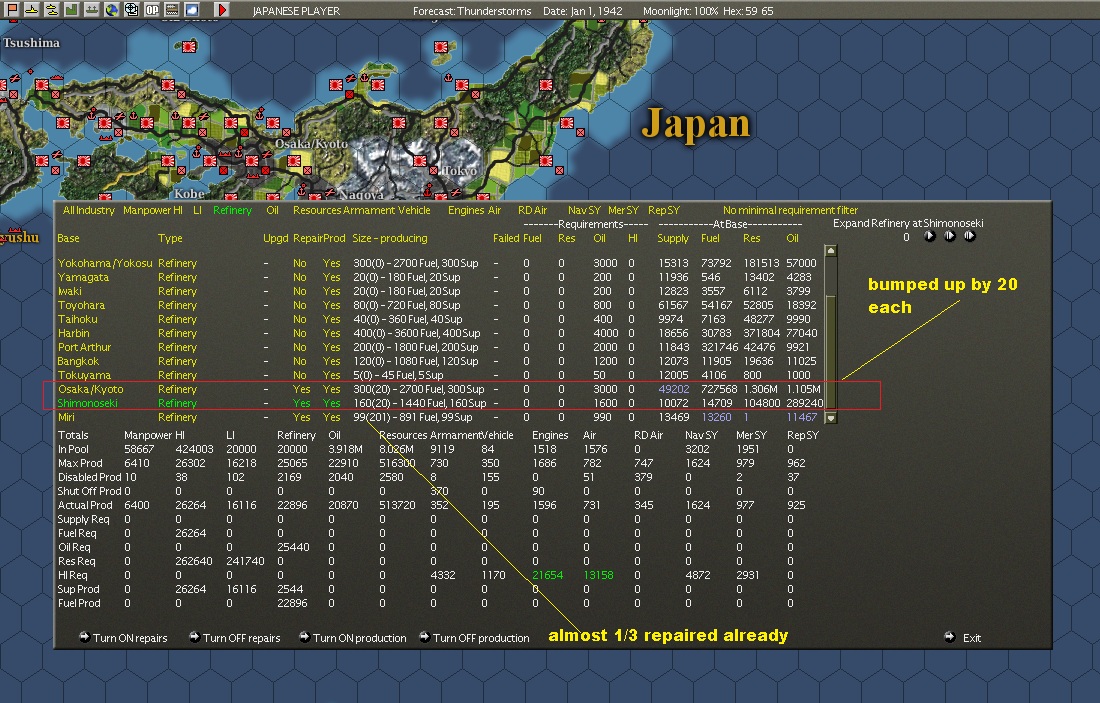Toggle Prod 'Yes' for Toyohara refinery
This screenshot has height=703, width=1100.
pos(331,305)
